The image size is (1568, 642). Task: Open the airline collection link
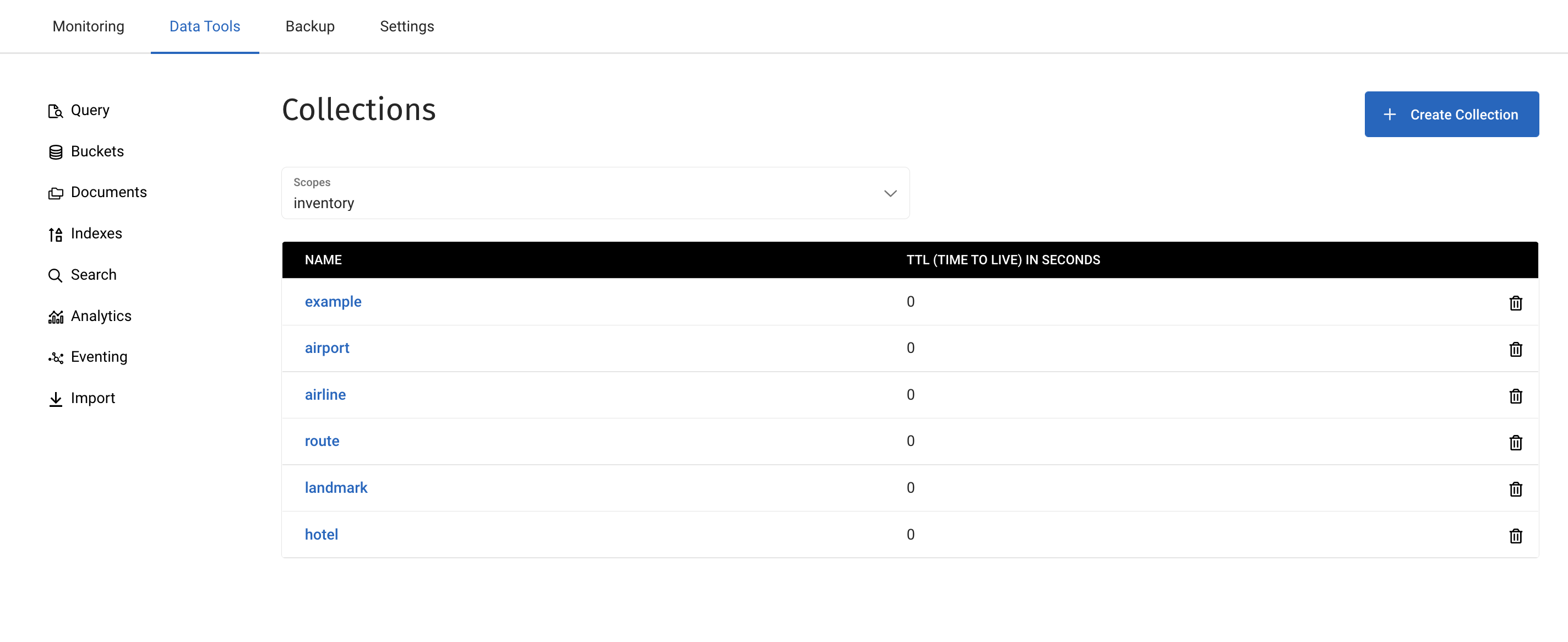(x=325, y=394)
